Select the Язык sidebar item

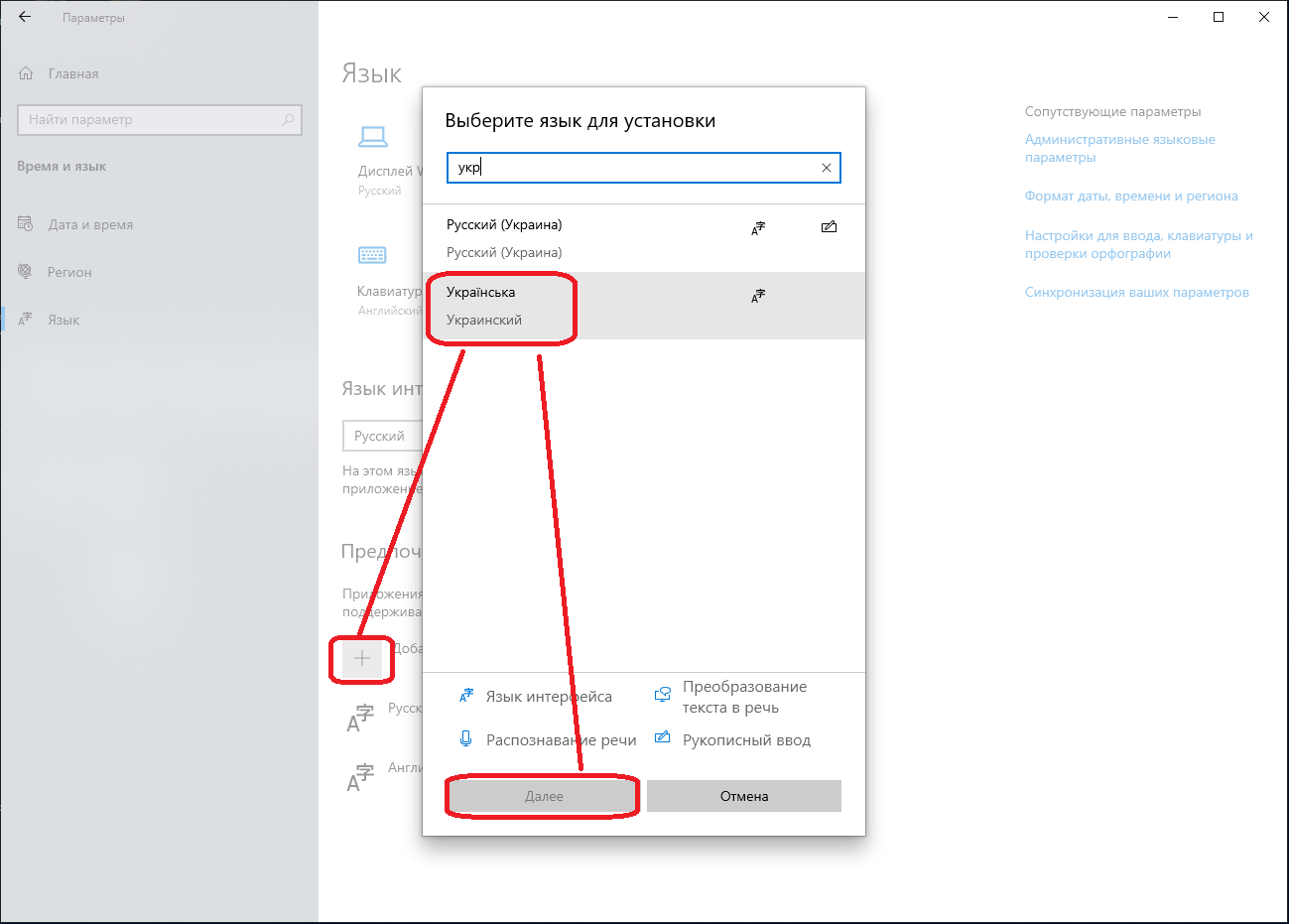click(x=64, y=320)
